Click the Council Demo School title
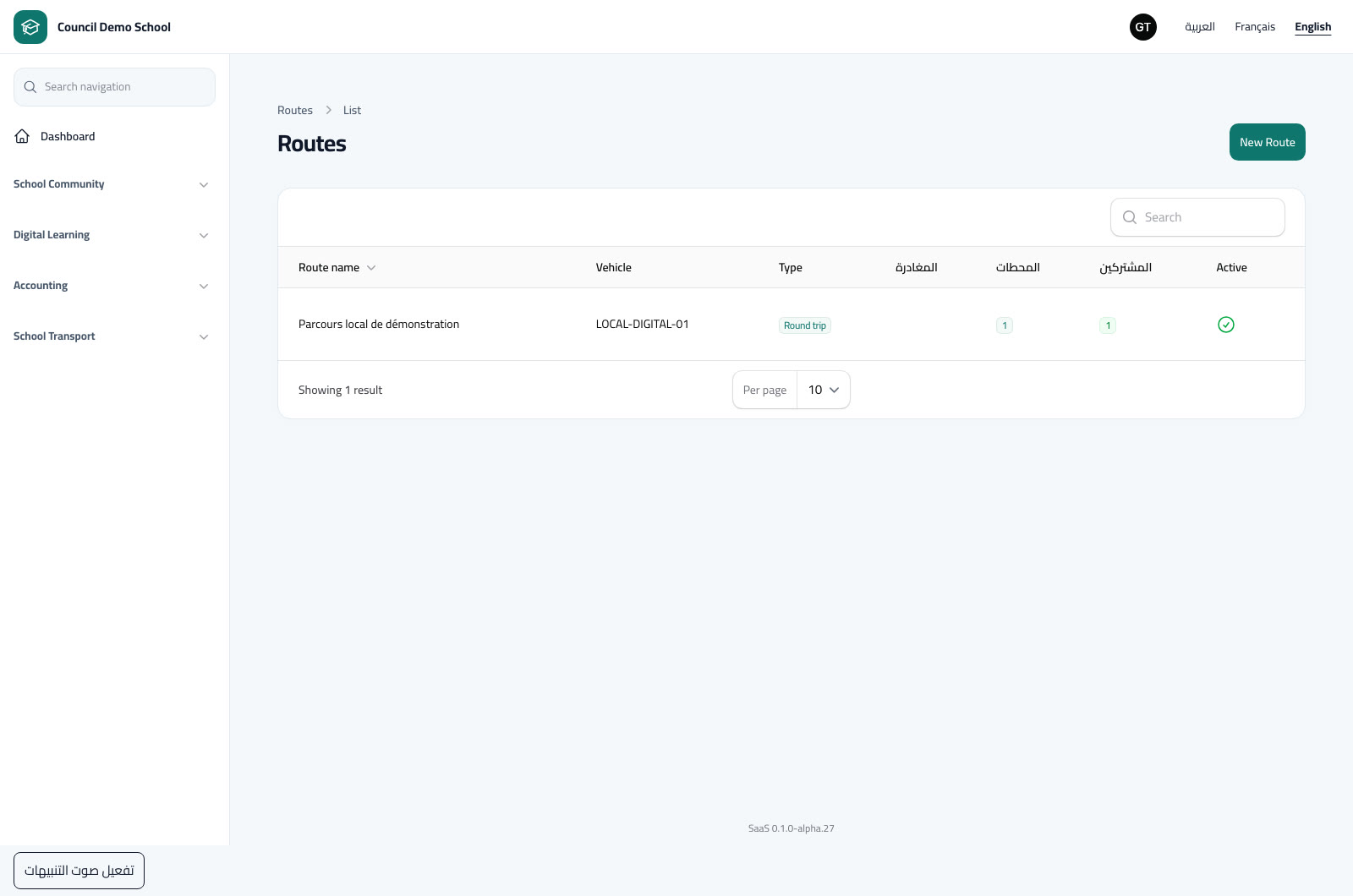Image resolution: width=1353 pixels, height=896 pixels. click(x=114, y=27)
